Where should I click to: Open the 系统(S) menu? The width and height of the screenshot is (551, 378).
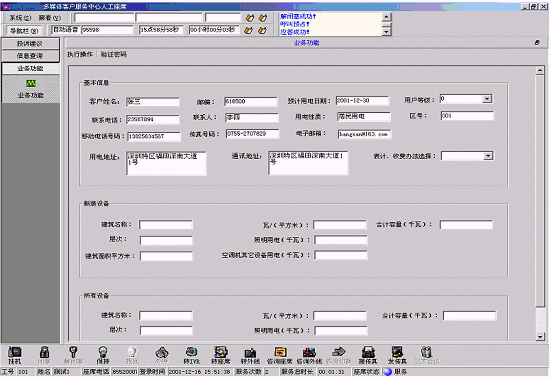coord(20,18)
